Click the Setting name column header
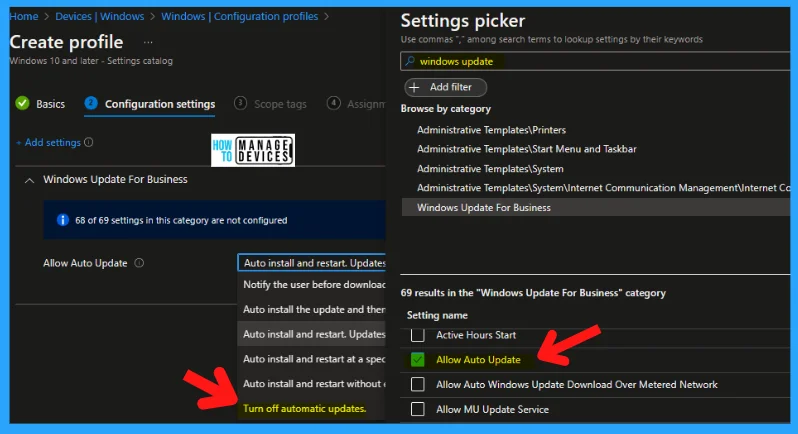The image size is (798, 434). point(437,315)
